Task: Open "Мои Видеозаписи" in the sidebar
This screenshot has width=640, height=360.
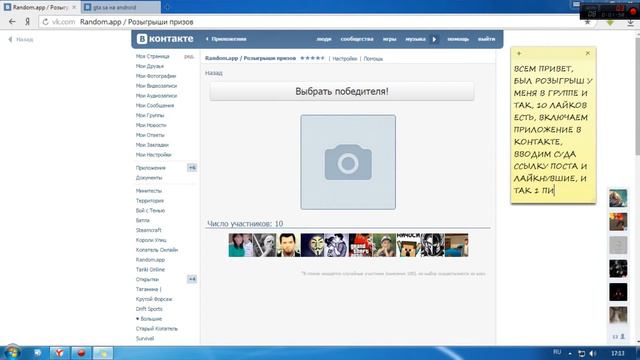Action: 156,86
